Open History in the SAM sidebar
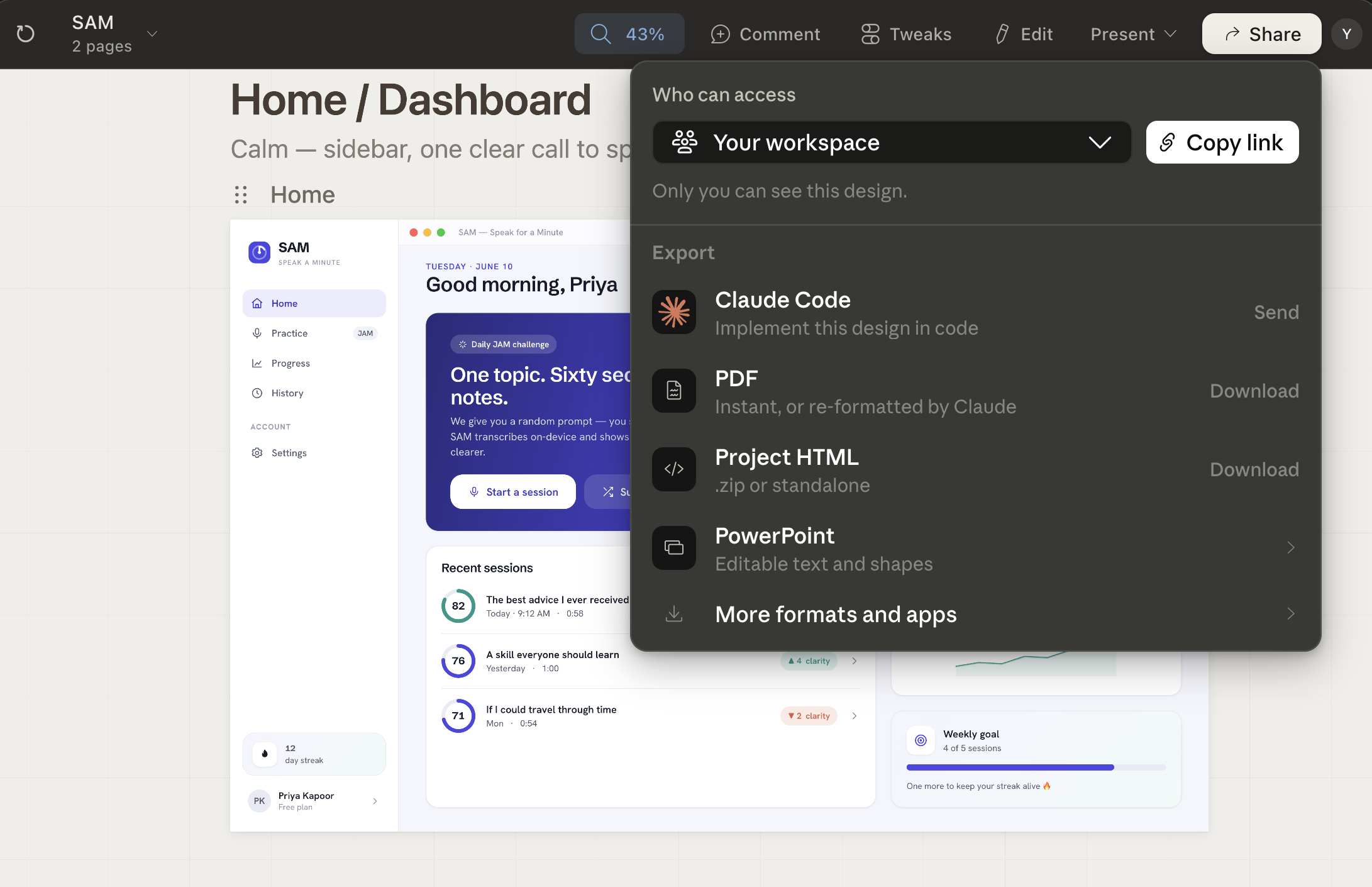Image resolution: width=1372 pixels, height=887 pixels. pos(314,393)
